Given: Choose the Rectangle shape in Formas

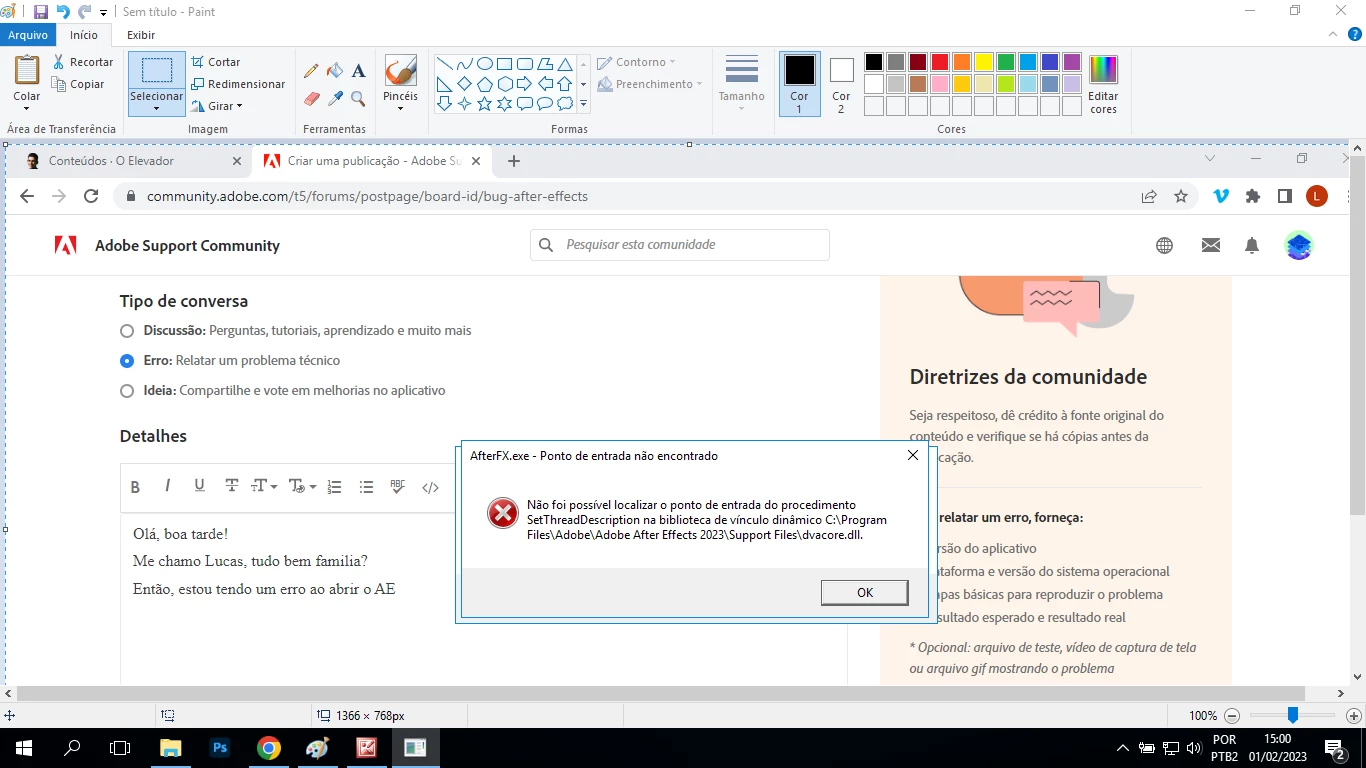Looking at the screenshot, I should point(504,63).
